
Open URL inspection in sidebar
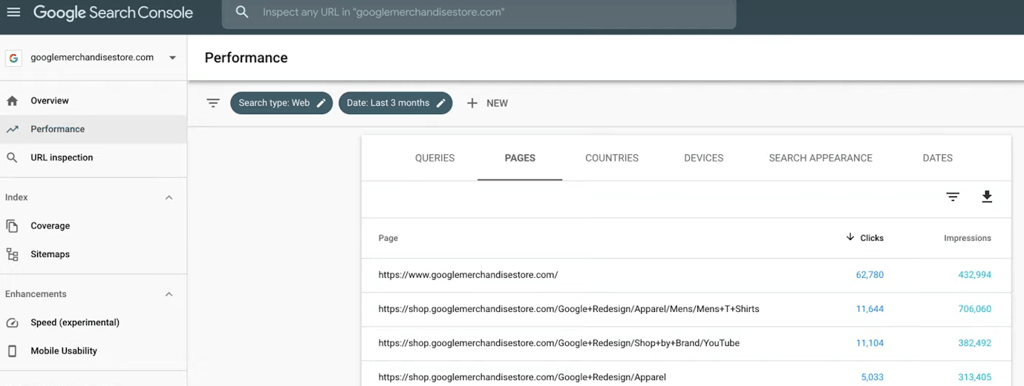point(93,157)
